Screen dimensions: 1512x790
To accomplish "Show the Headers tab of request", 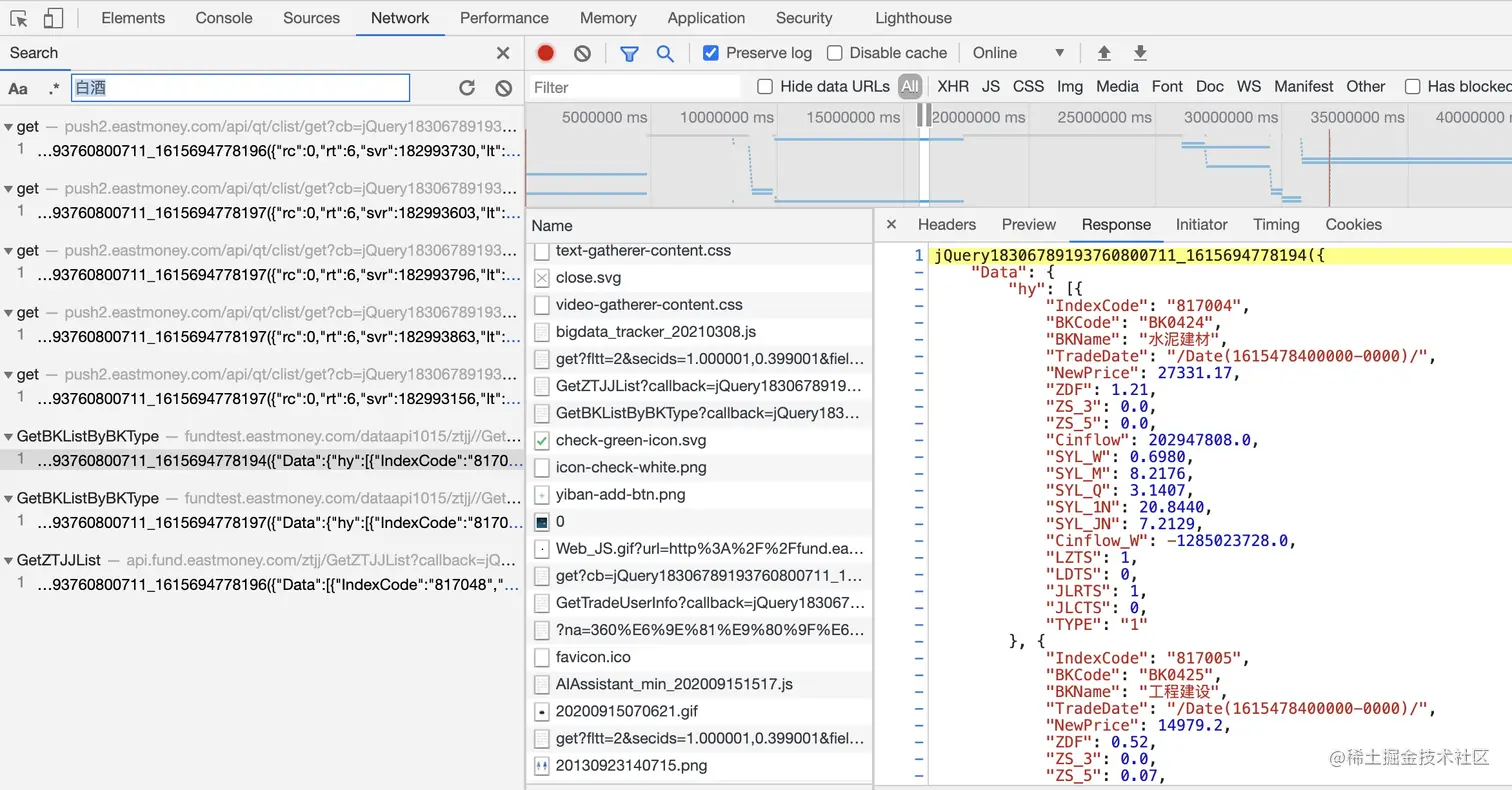I will coord(946,225).
